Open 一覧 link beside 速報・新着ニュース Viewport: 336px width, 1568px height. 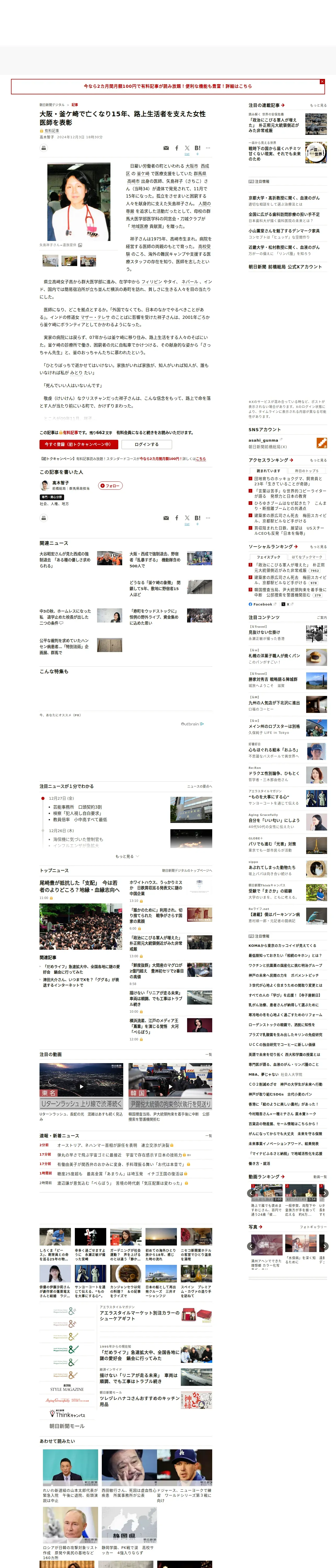click(x=209, y=1135)
